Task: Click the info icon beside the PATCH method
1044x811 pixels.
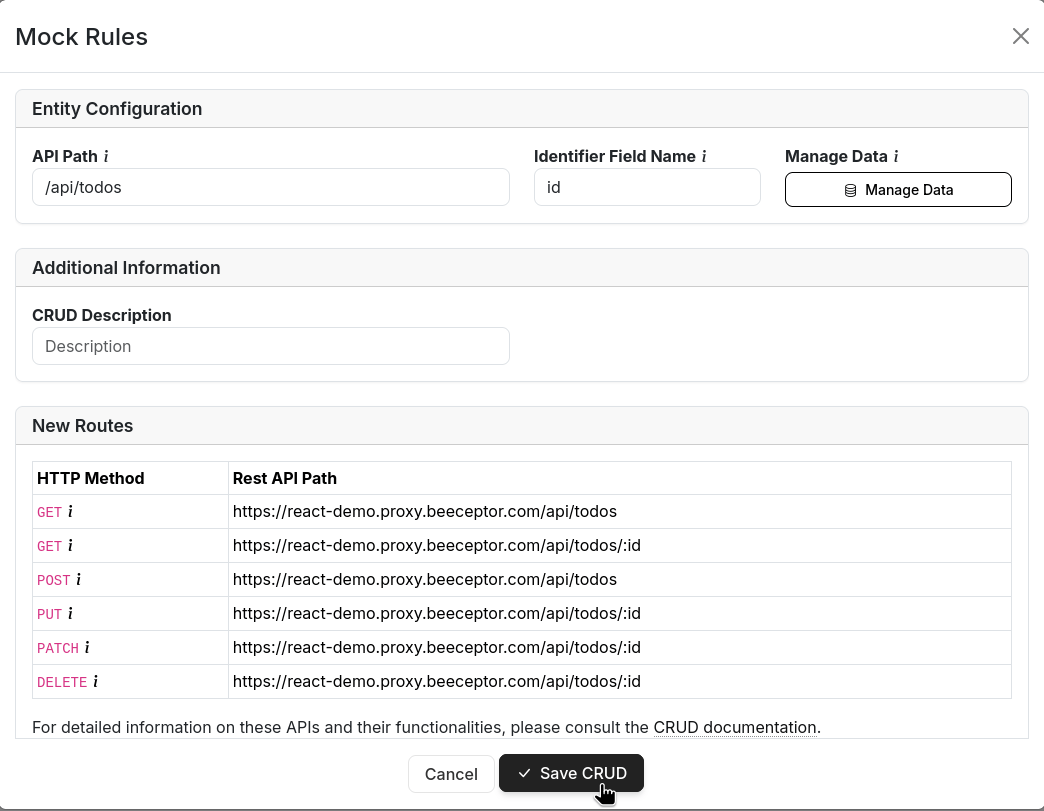Action: [x=85, y=648]
